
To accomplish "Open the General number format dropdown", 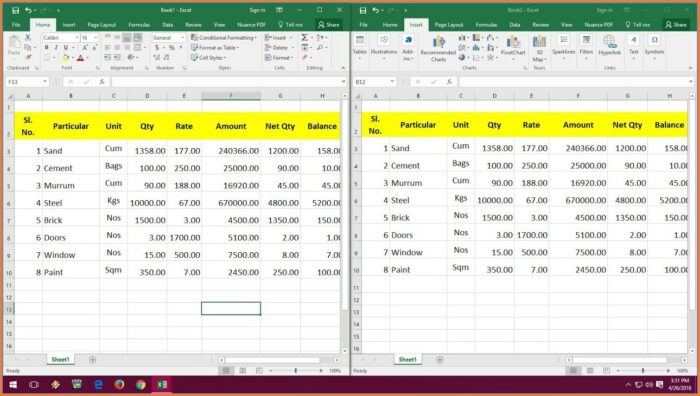I will click(x=182, y=38).
